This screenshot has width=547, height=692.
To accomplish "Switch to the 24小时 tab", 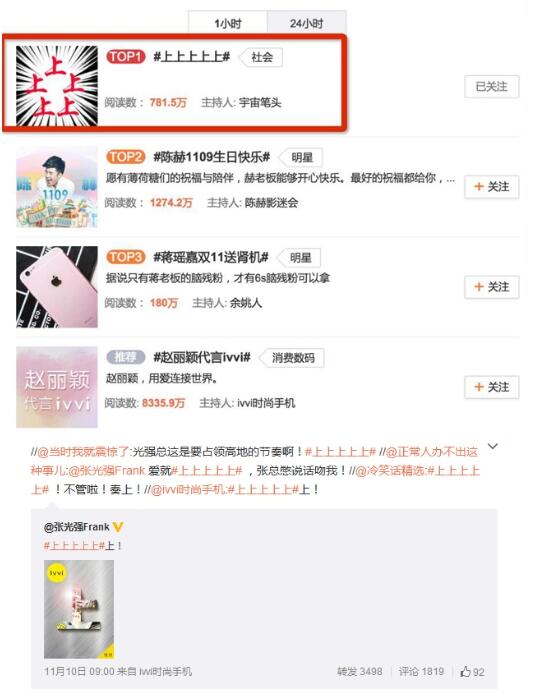I will coord(306,23).
